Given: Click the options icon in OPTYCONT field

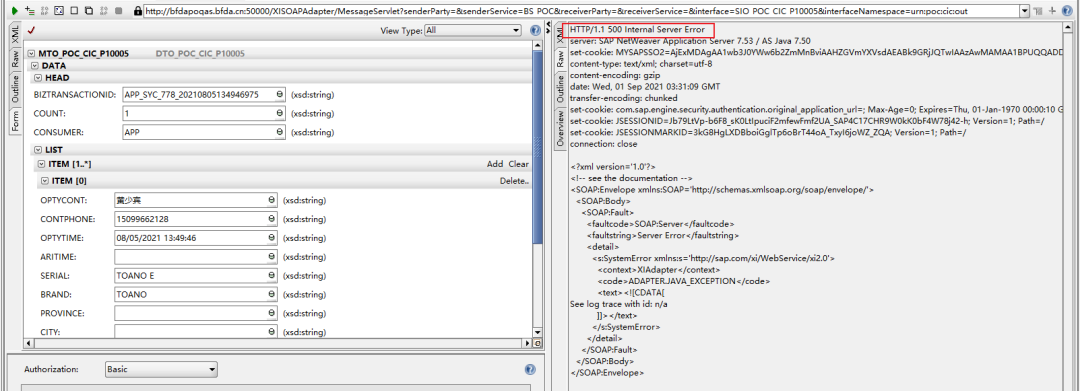Looking at the screenshot, I should pyautogui.click(x=271, y=200).
